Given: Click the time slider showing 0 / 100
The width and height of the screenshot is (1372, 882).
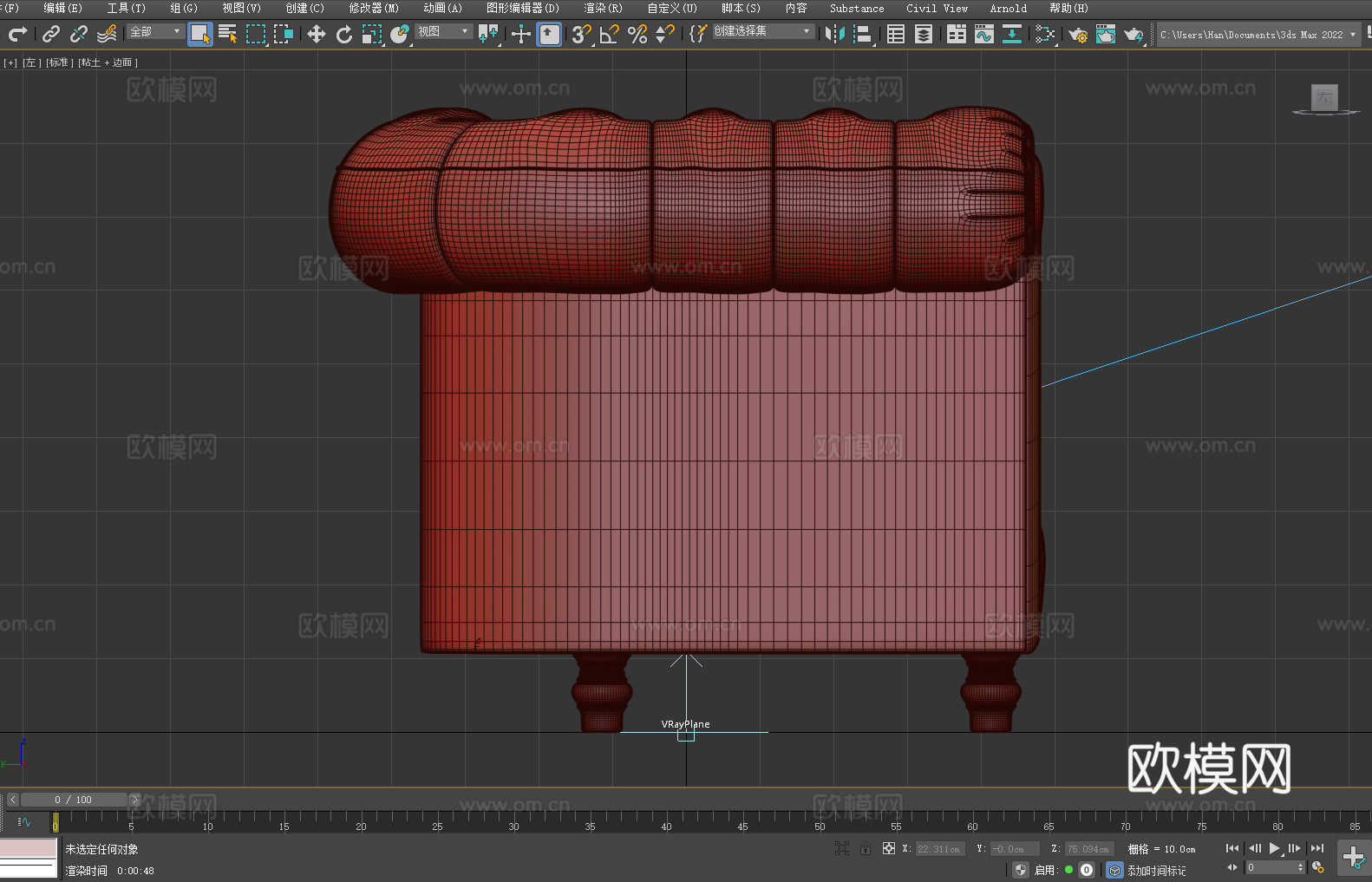Looking at the screenshot, I should 73,800.
